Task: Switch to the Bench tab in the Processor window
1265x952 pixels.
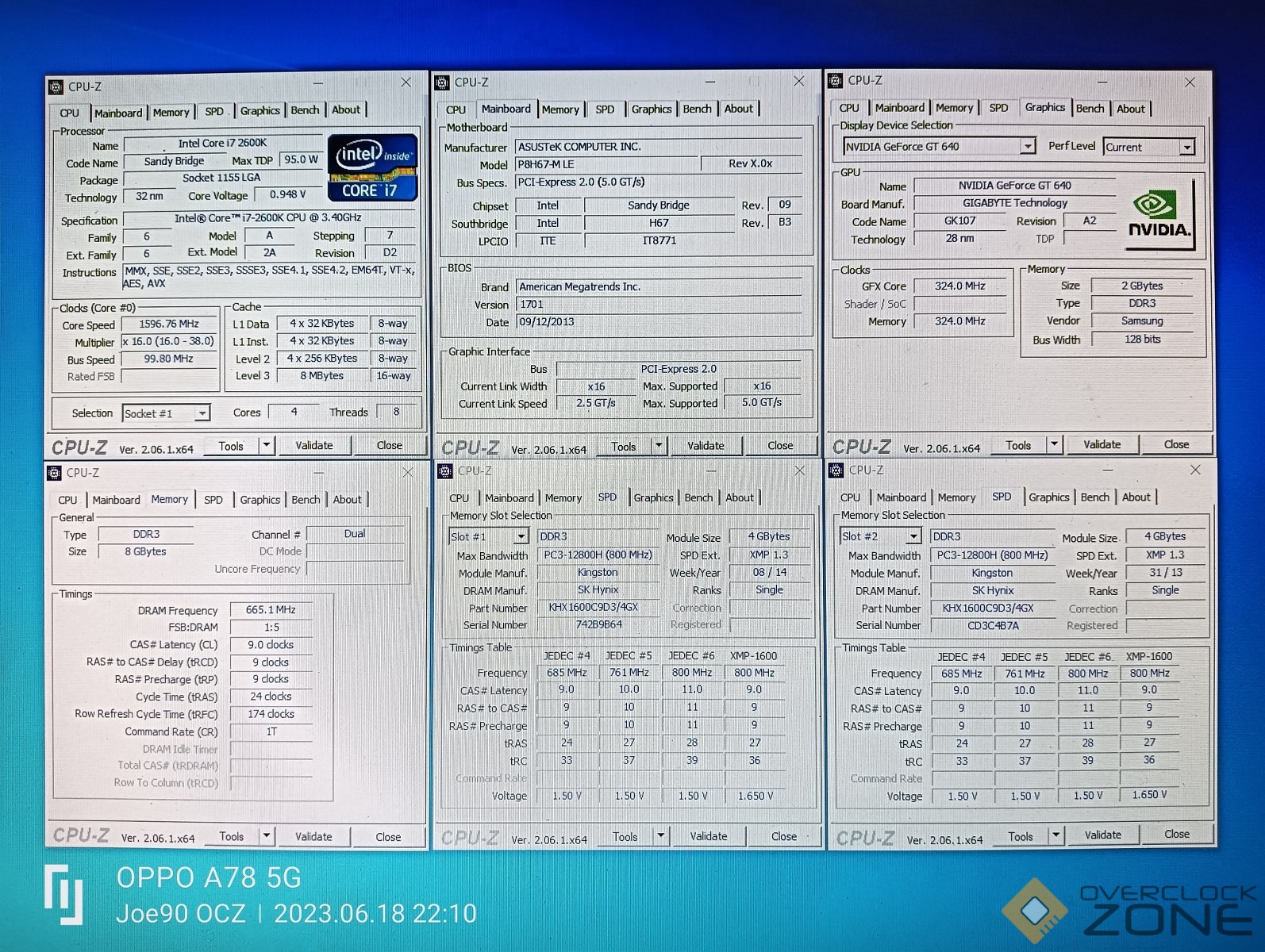Action: point(305,110)
